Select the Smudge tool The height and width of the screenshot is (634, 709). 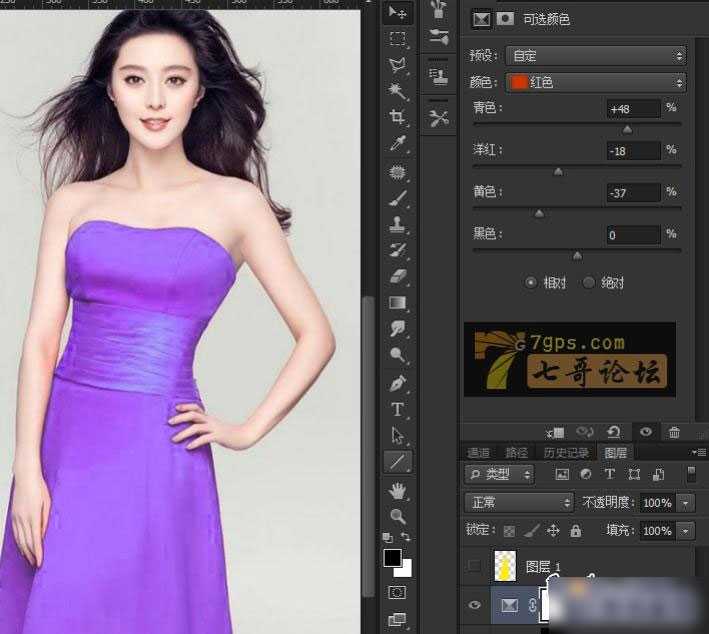tap(397, 328)
